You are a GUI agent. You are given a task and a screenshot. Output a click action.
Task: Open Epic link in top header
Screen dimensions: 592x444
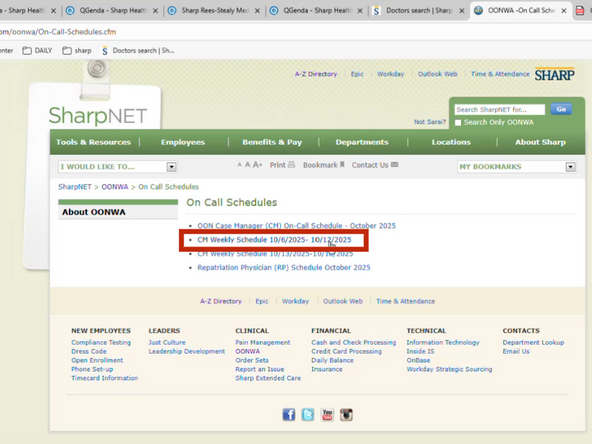point(357,74)
